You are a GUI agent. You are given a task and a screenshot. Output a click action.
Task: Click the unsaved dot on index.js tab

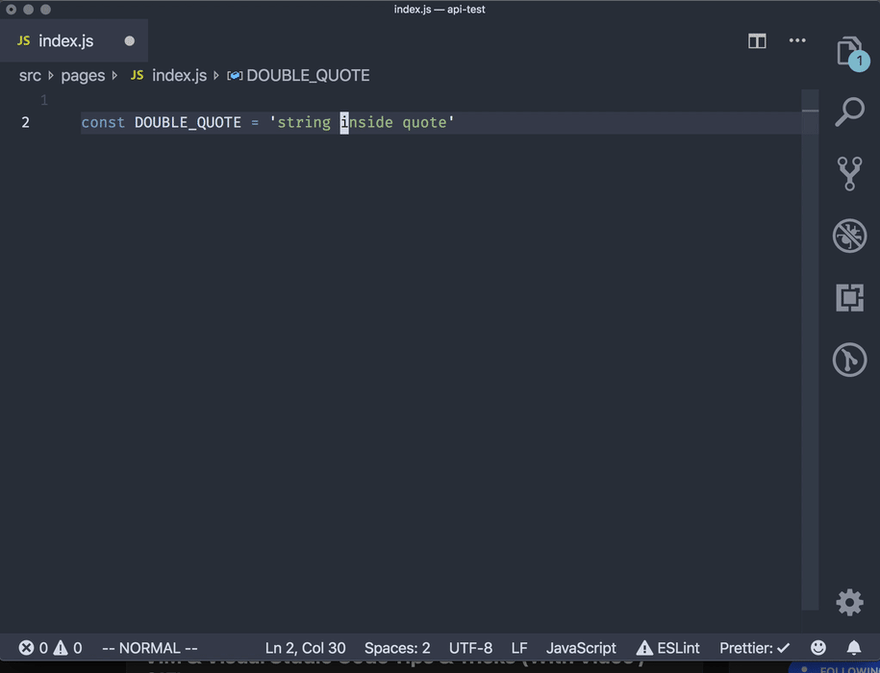tap(129, 41)
